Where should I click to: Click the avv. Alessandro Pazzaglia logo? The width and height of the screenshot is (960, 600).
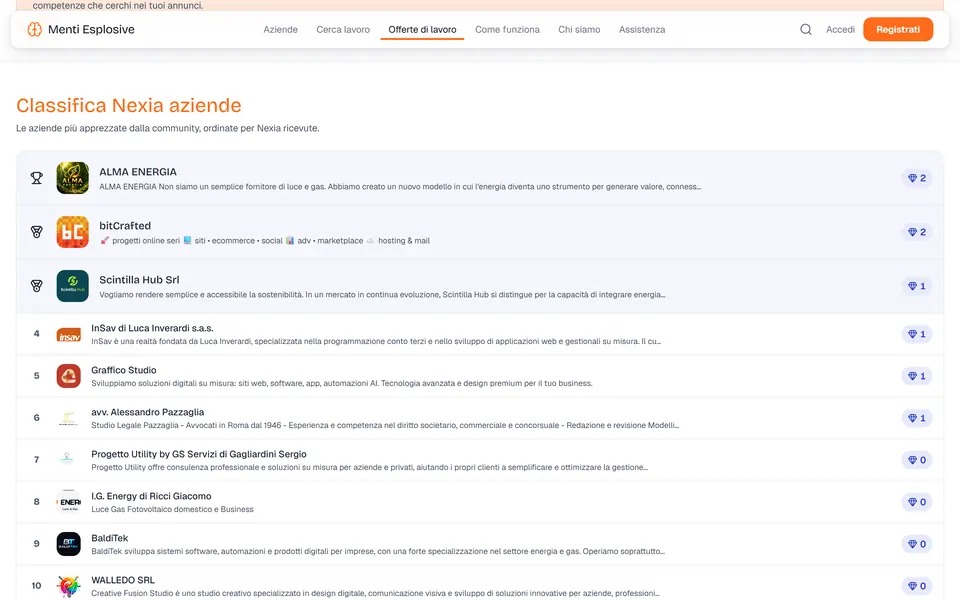coord(69,418)
